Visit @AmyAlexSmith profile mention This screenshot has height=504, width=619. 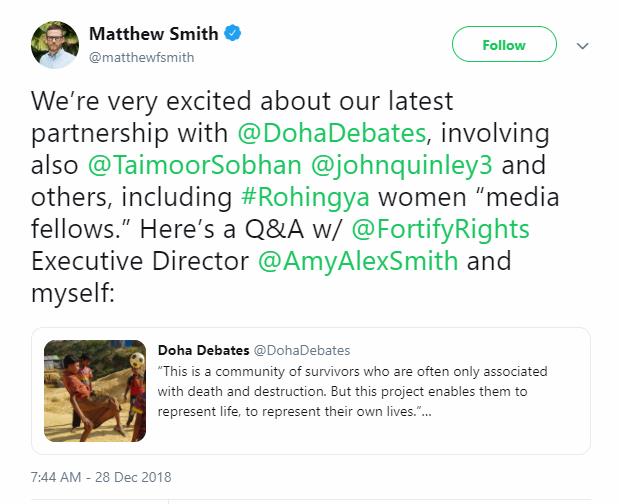tap(358, 262)
